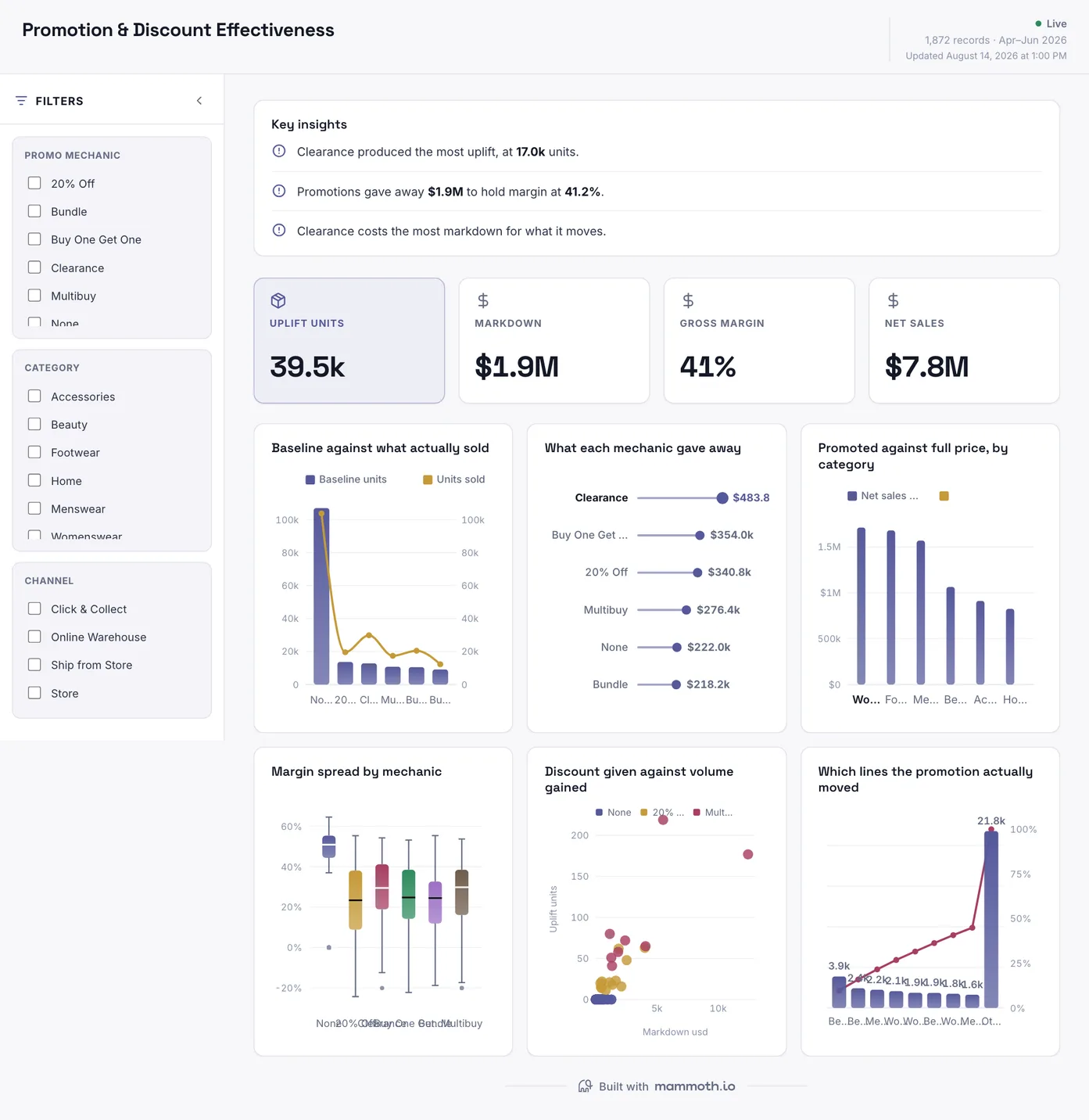Click the Net Sales dollar icon
The width and height of the screenshot is (1089, 1120).
(893, 300)
